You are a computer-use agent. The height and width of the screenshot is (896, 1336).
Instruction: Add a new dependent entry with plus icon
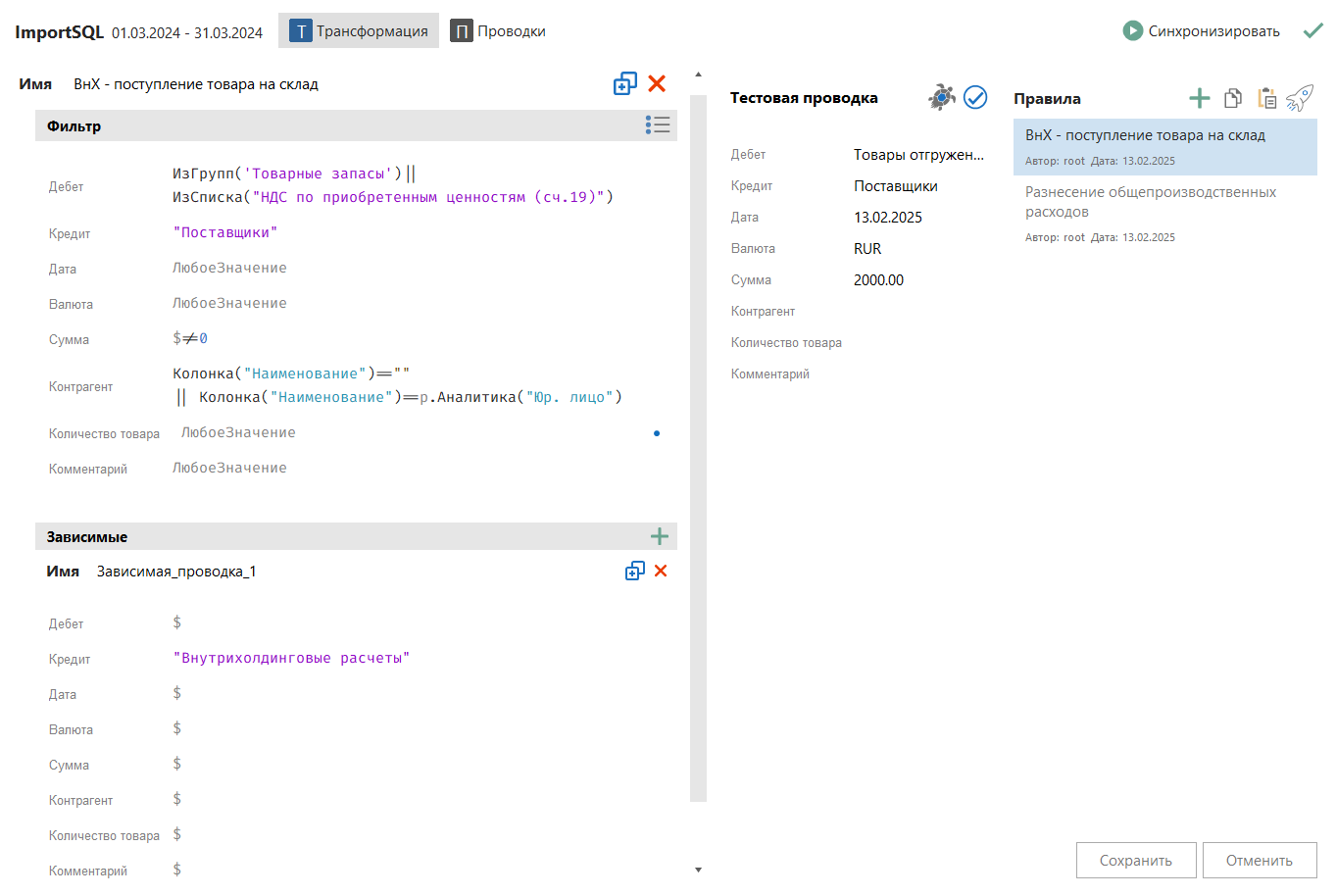(x=660, y=536)
